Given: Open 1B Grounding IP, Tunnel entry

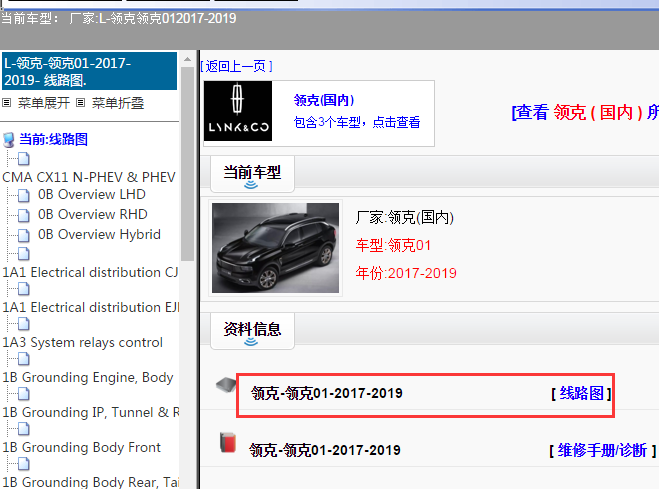Looking at the screenshot, I should click(90, 412).
